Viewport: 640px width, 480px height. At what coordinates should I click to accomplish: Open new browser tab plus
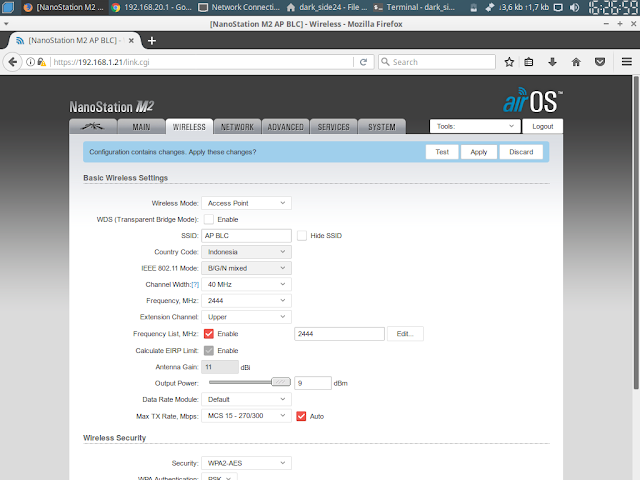(152, 40)
